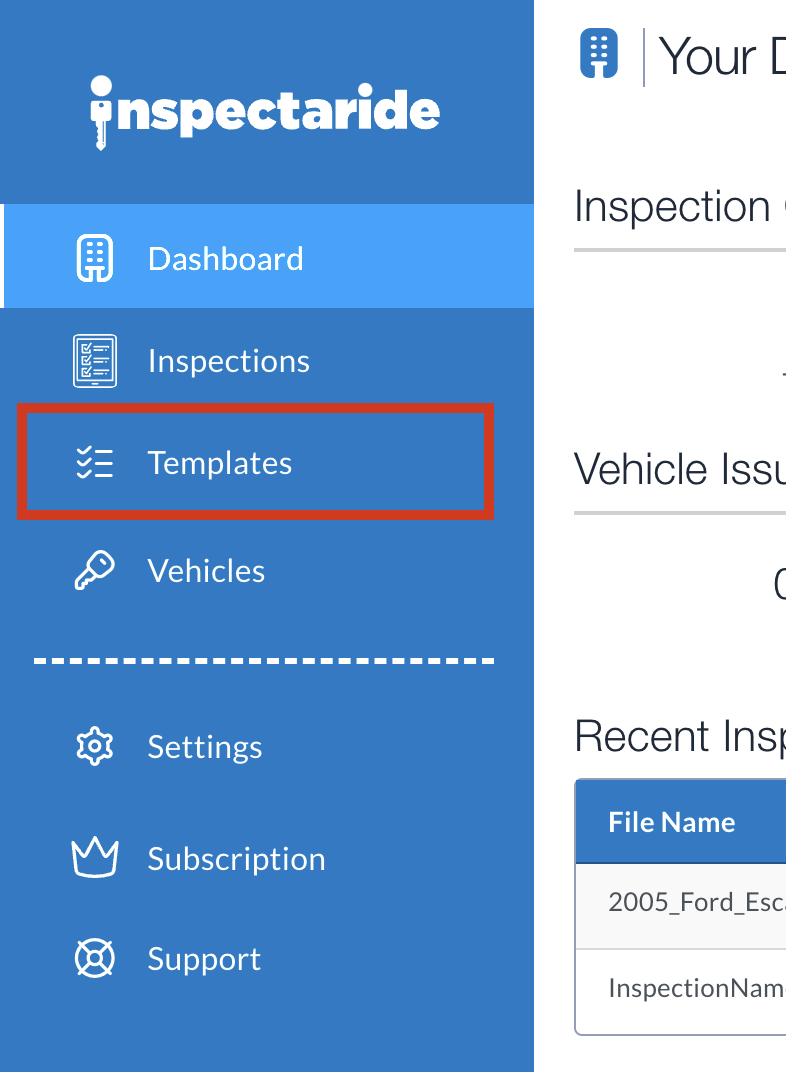Open the Dashboard menu item
The image size is (786, 1072).
[267, 256]
